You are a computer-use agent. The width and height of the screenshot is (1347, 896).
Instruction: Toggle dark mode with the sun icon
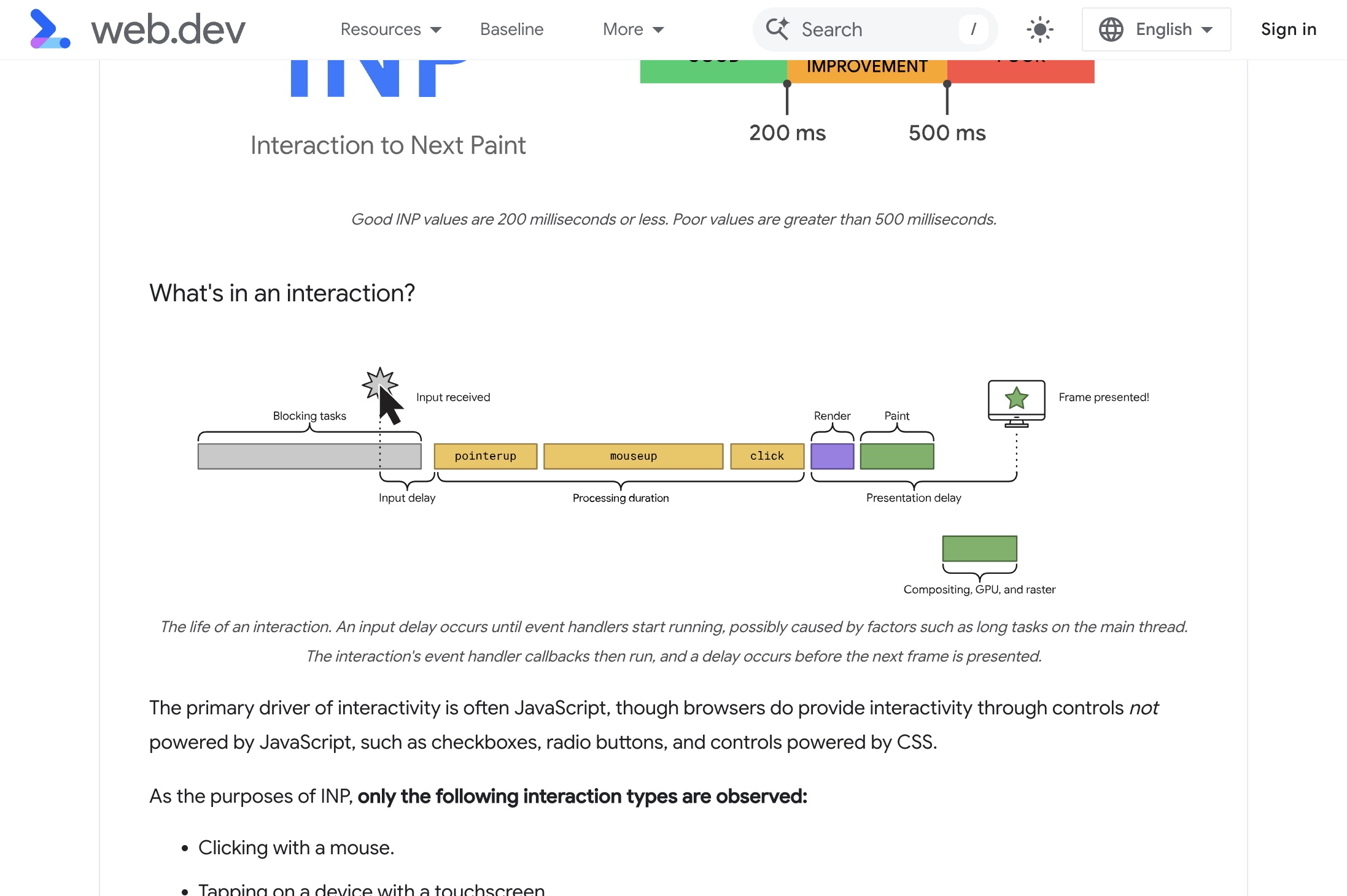(1040, 29)
